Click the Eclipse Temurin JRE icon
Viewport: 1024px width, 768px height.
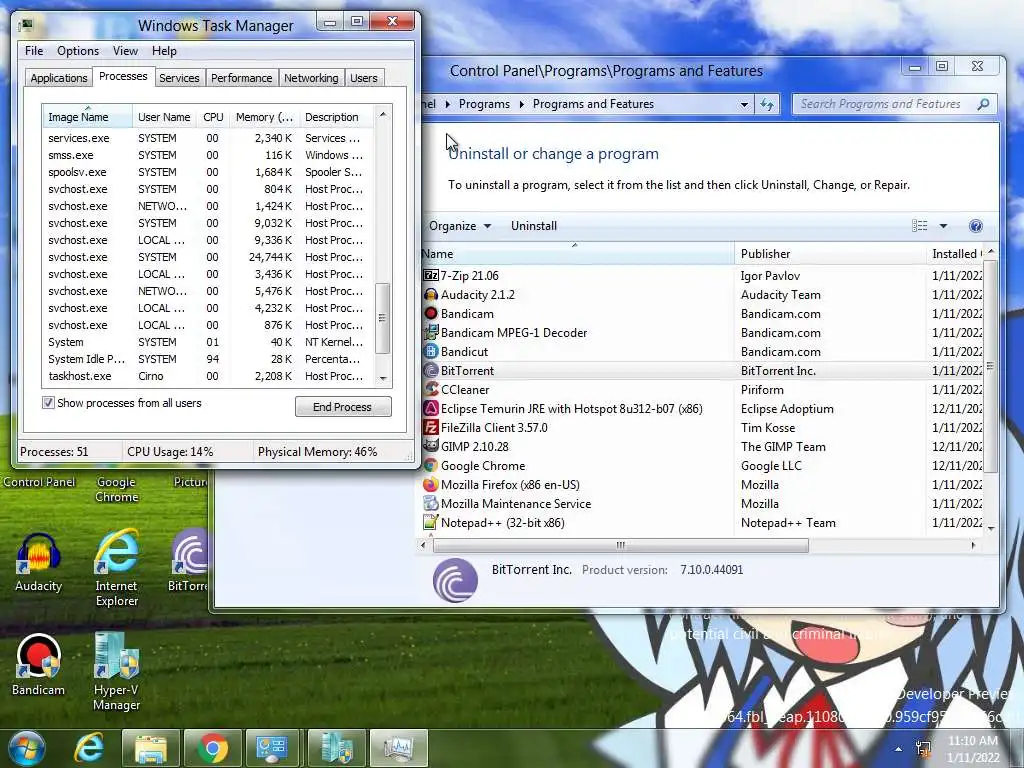pyautogui.click(x=430, y=408)
